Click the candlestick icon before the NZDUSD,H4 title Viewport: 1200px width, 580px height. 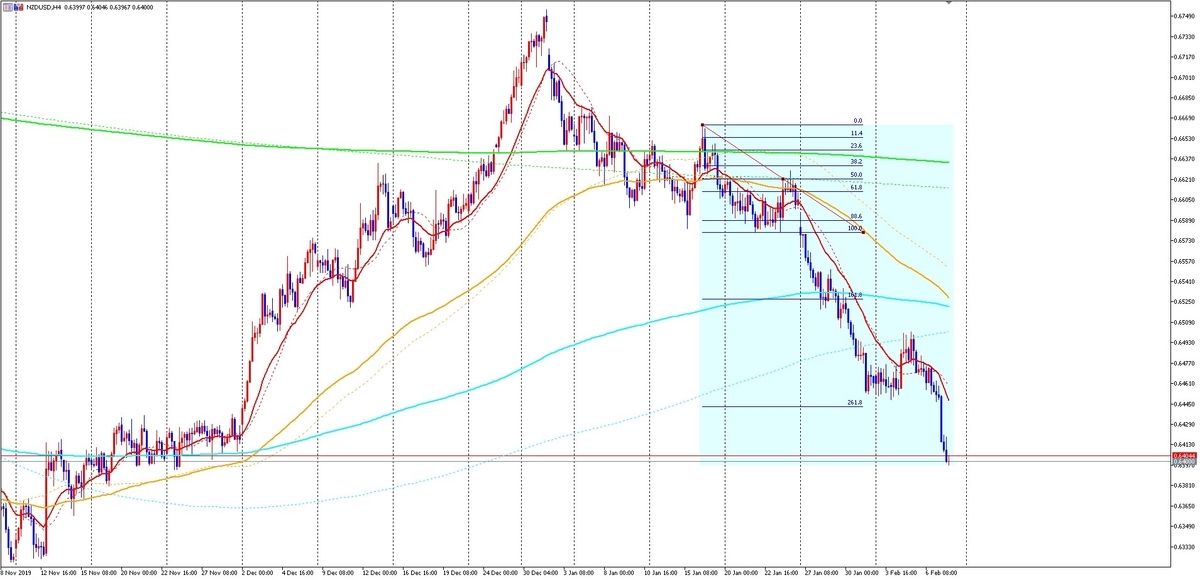click(18, 8)
